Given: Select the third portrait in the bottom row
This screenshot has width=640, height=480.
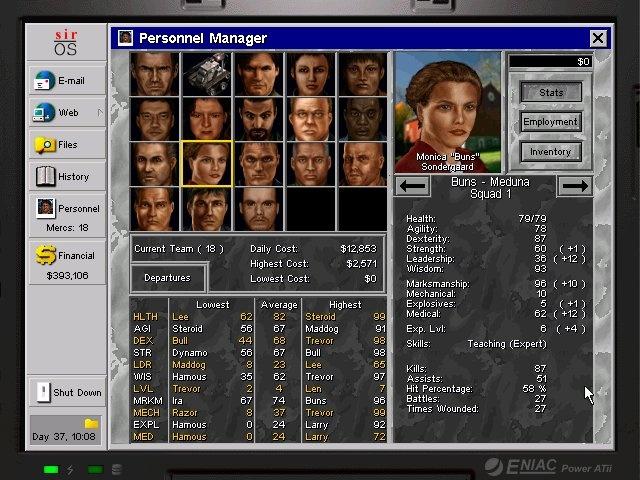Looking at the screenshot, I should coord(259,209).
